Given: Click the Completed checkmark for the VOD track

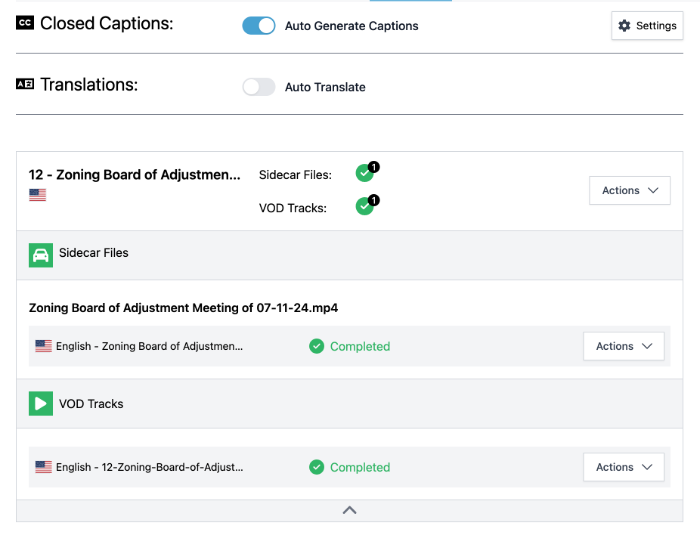Looking at the screenshot, I should (x=317, y=467).
